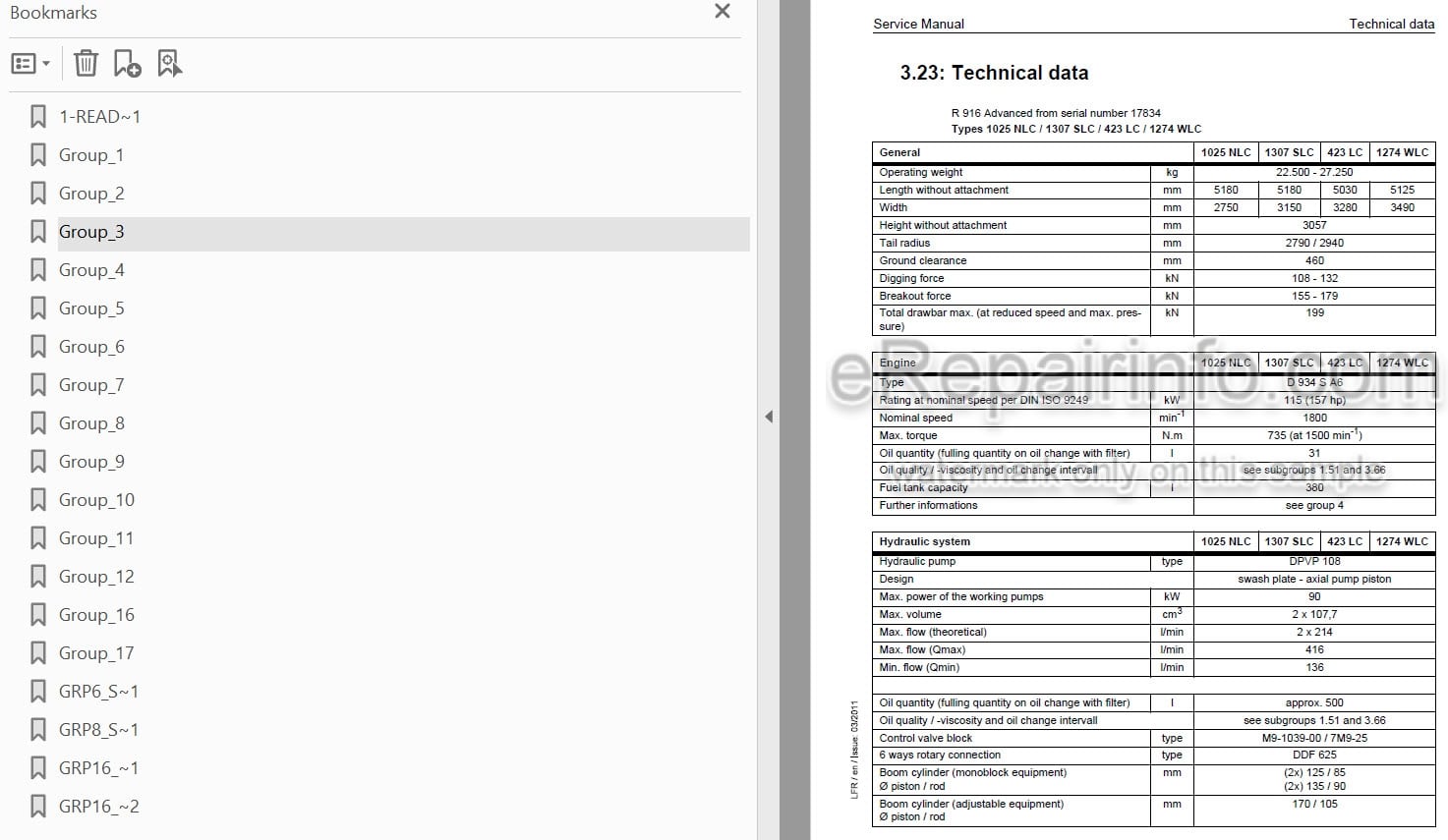Viewport: 1448px width, 840px height.
Task: Open Group_5 bookmark
Action: tap(91, 308)
